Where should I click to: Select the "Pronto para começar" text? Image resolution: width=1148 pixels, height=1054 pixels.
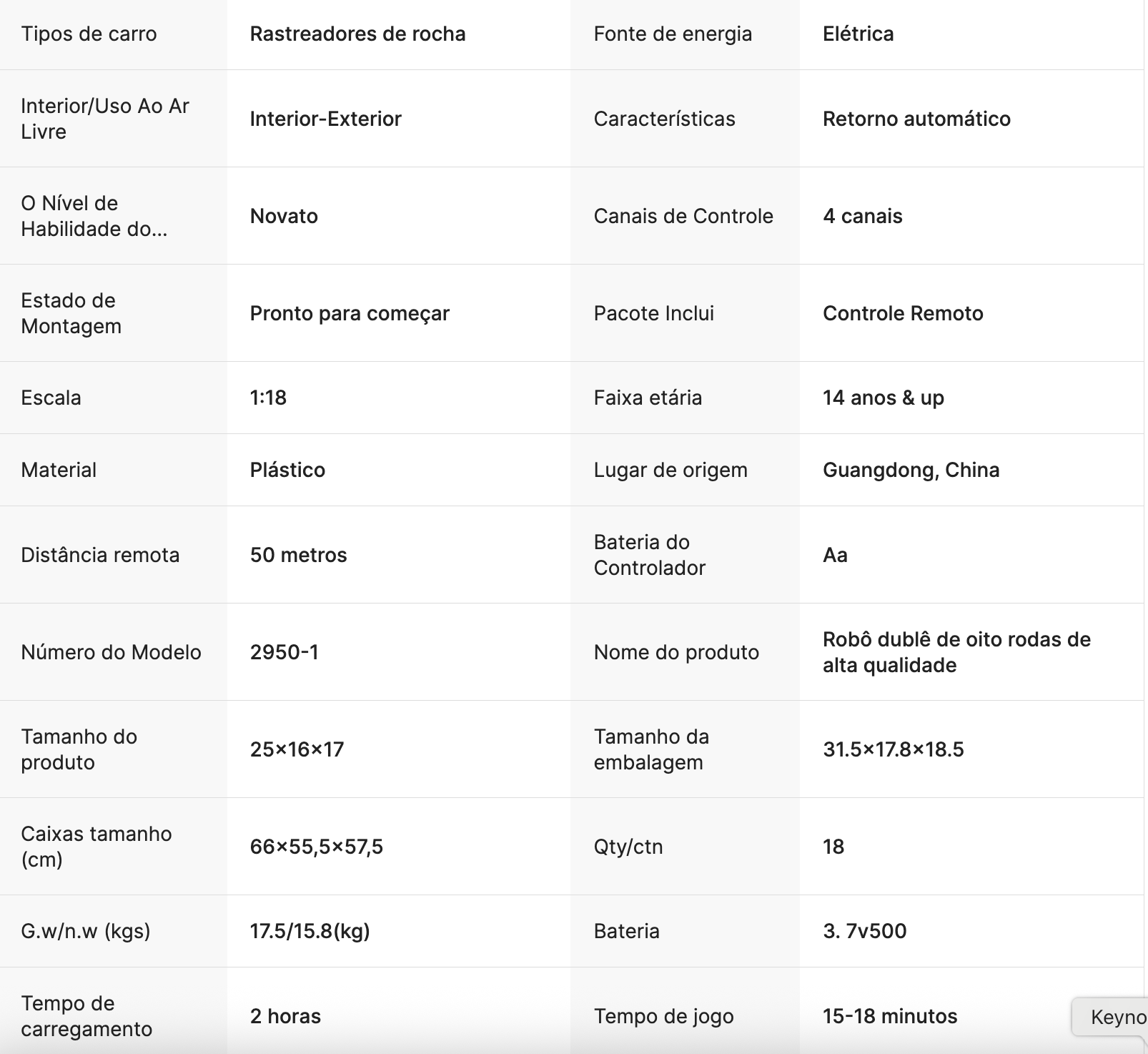coord(350,313)
